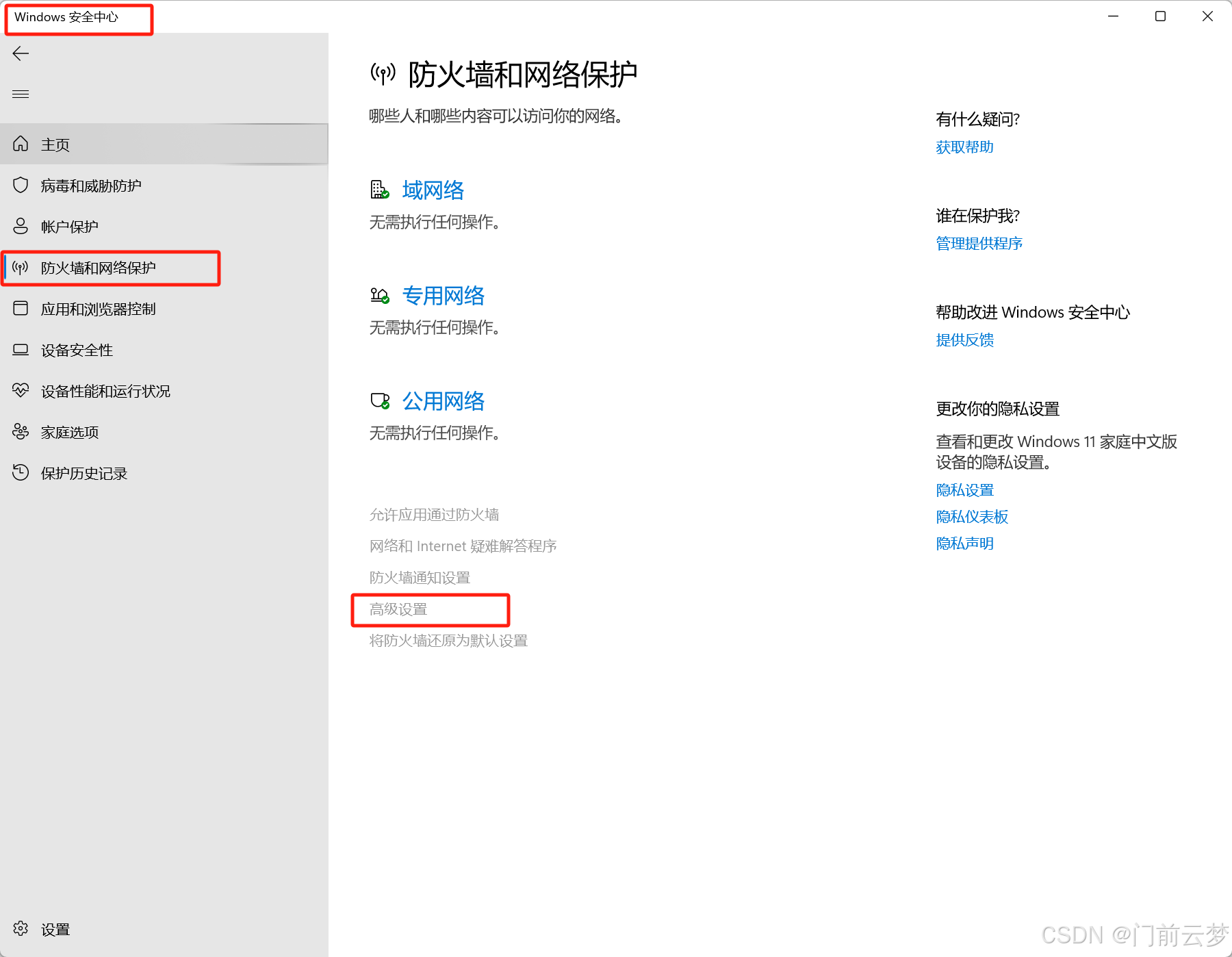Navigate to 设备安全性
This screenshot has width=1232, height=957.
(164, 350)
